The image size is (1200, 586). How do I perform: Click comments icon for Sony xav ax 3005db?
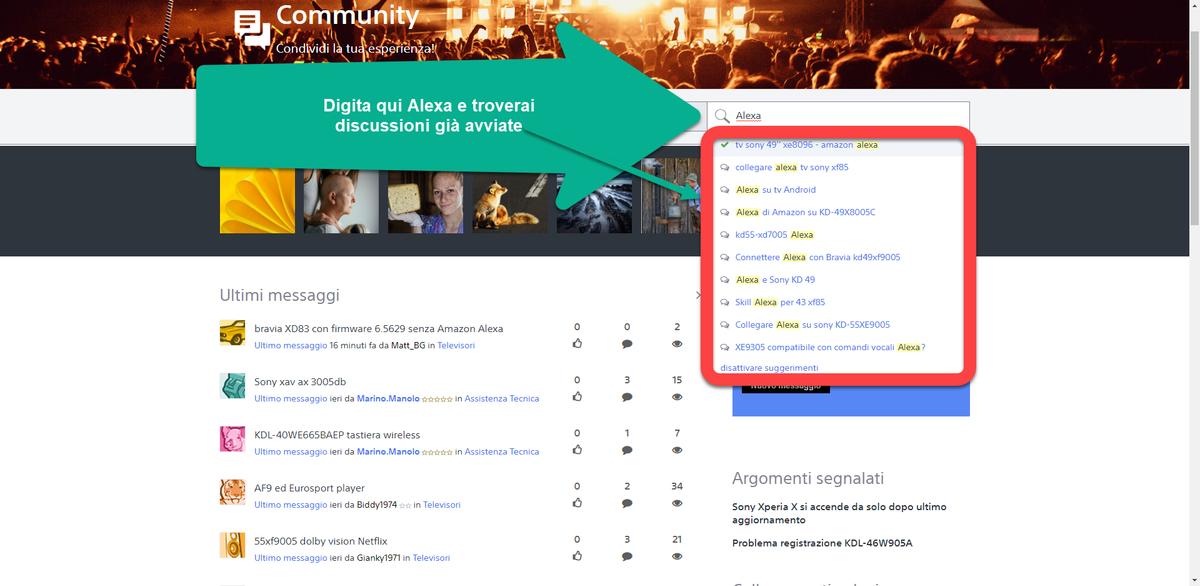tap(627, 397)
